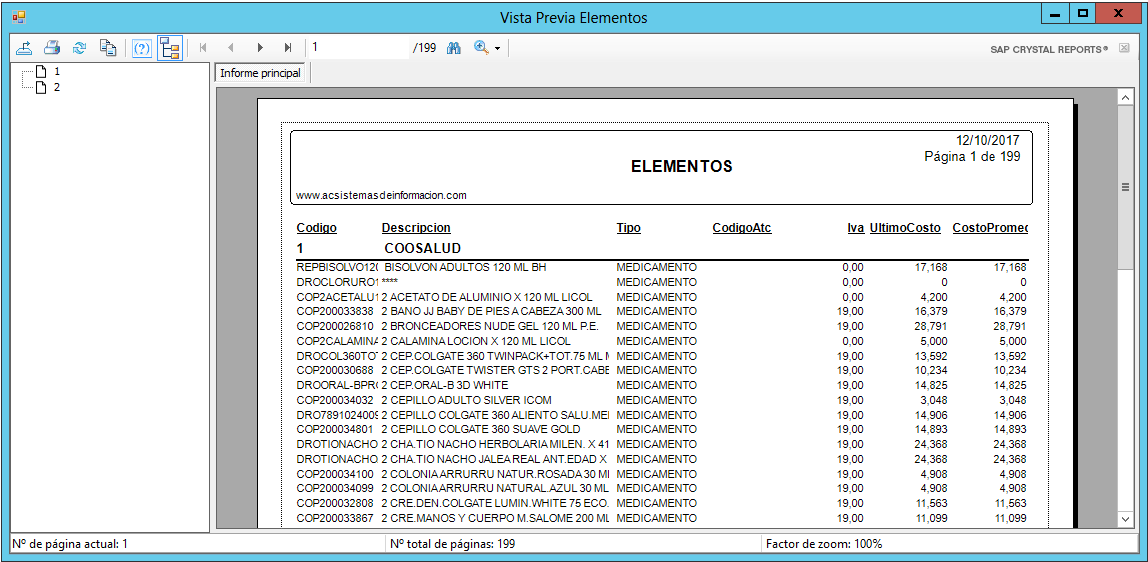The width and height of the screenshot is (1148, 562).
Task: Switch to Informe principal tab
Action: 261,73
